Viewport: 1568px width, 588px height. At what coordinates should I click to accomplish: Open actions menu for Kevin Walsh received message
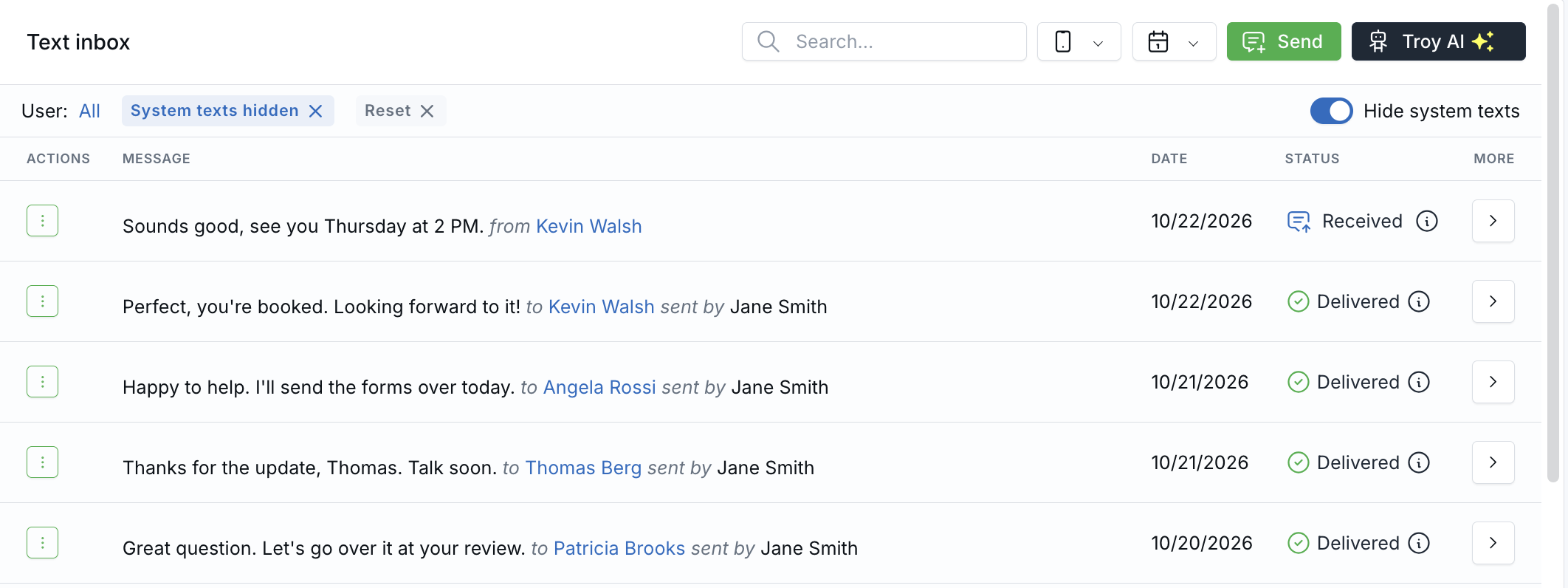(43, 221)
